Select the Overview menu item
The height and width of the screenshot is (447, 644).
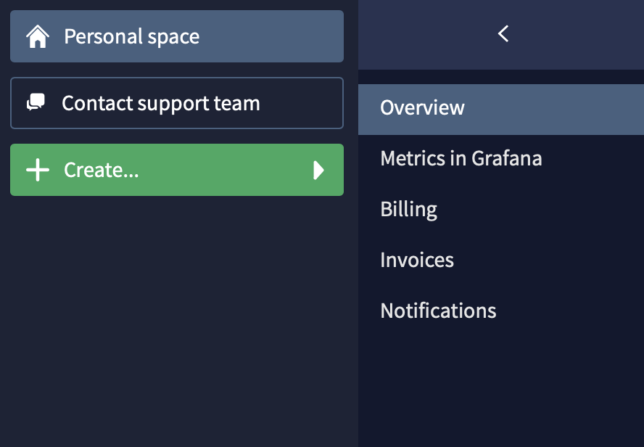click(x=422, y=108)
